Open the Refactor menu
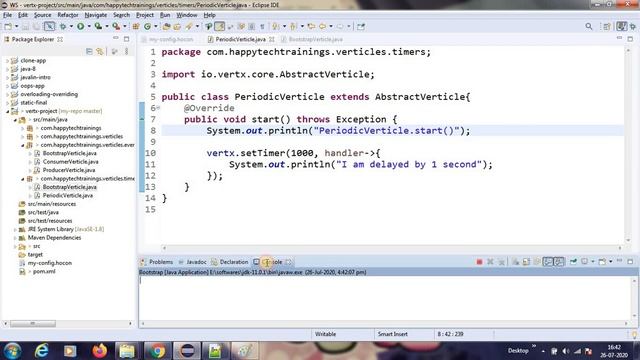Viewport: 640px width, 360px height. [x=68, y=15]
